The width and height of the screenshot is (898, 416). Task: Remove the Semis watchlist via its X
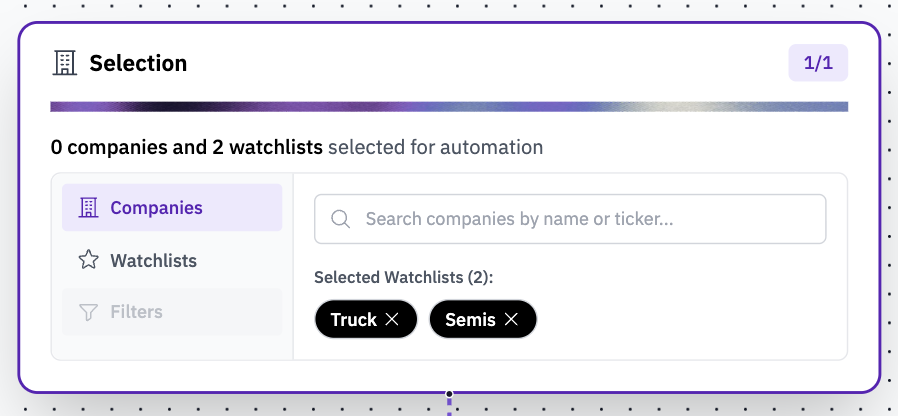[x=511, y=320]
